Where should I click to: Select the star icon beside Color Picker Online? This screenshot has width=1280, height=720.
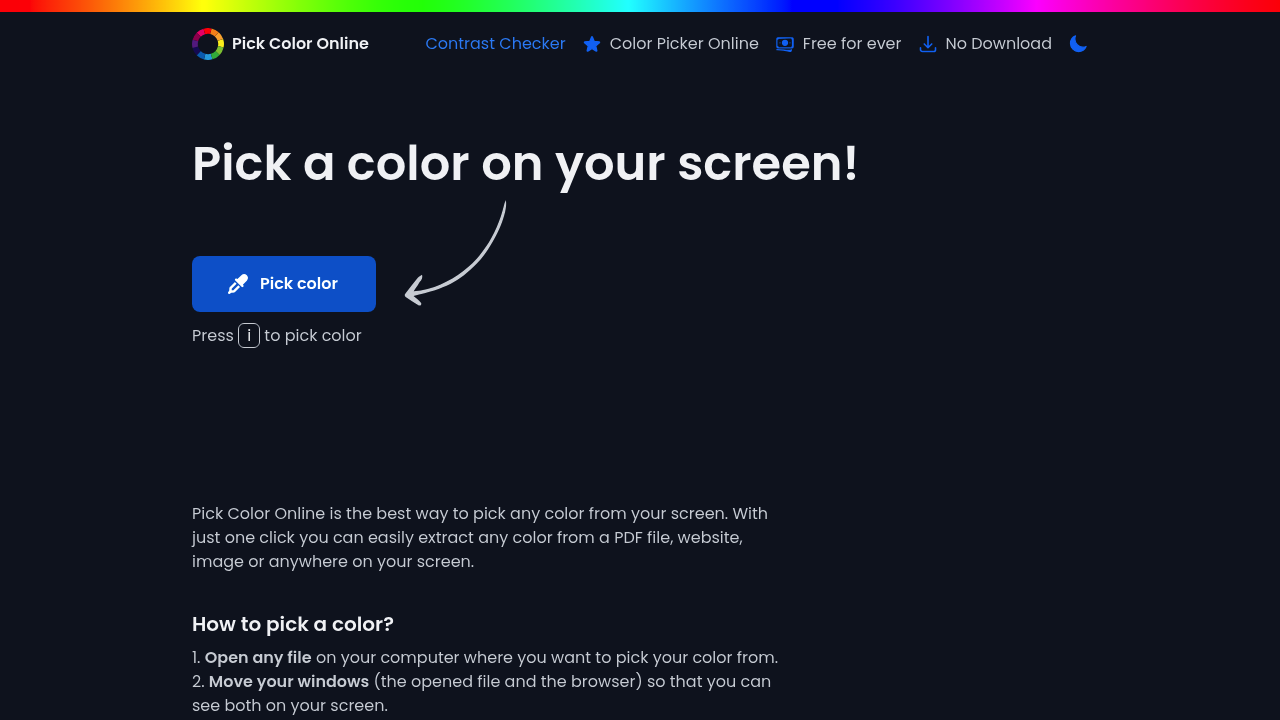tap(592, 44)
